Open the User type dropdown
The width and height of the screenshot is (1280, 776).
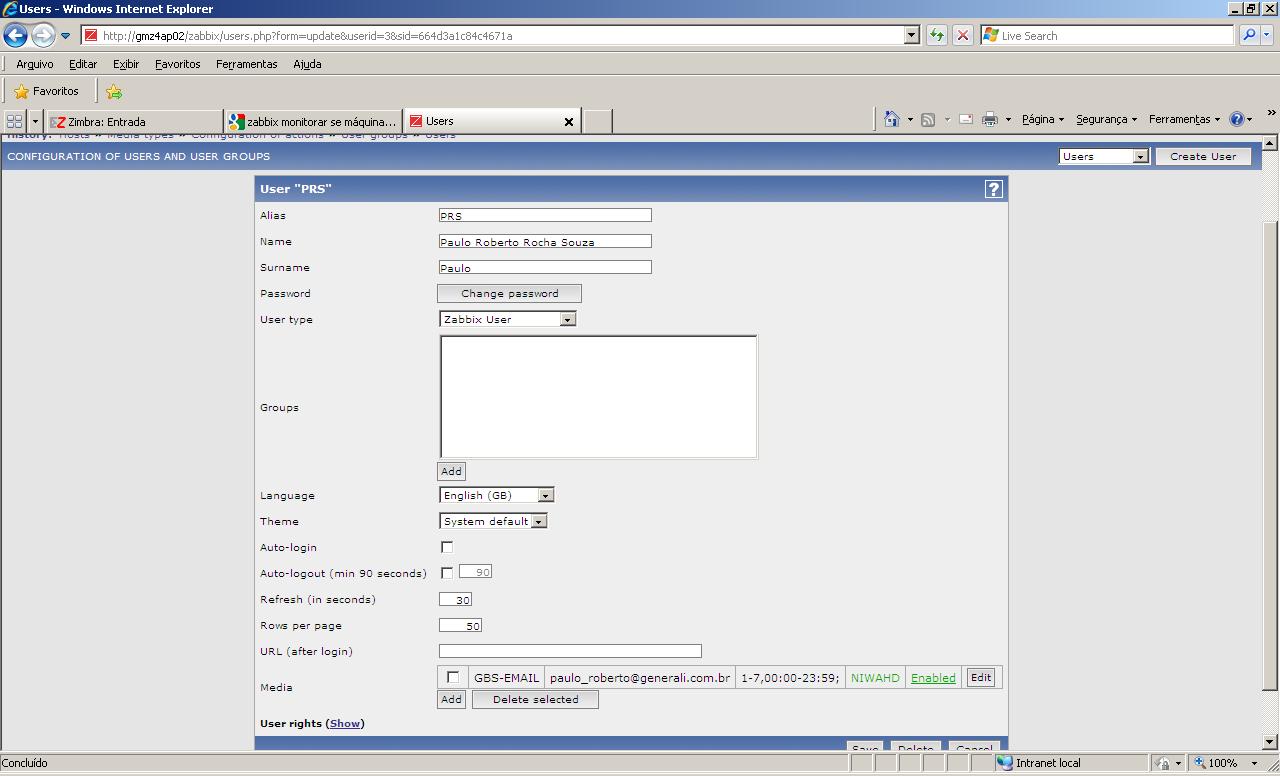(508, 319)
